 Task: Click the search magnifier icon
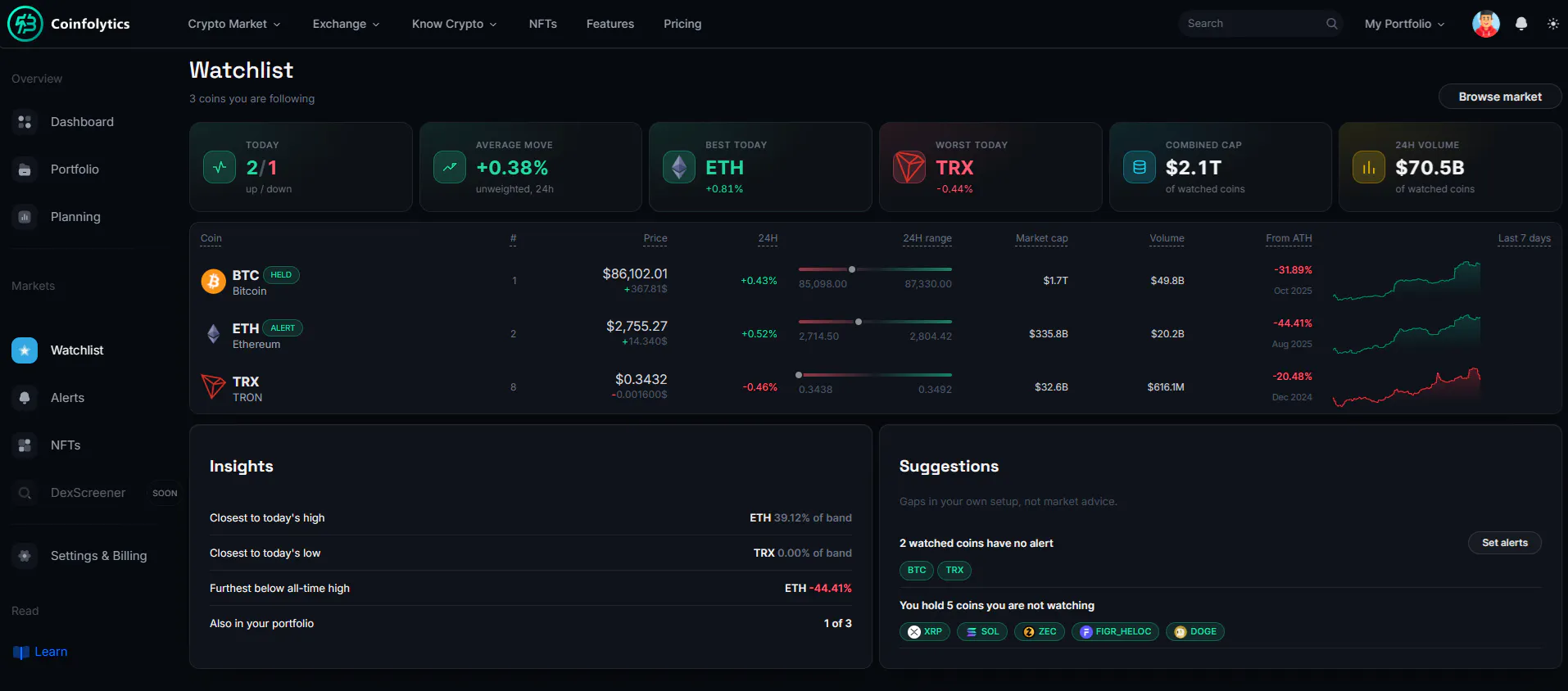(1332, 24)
